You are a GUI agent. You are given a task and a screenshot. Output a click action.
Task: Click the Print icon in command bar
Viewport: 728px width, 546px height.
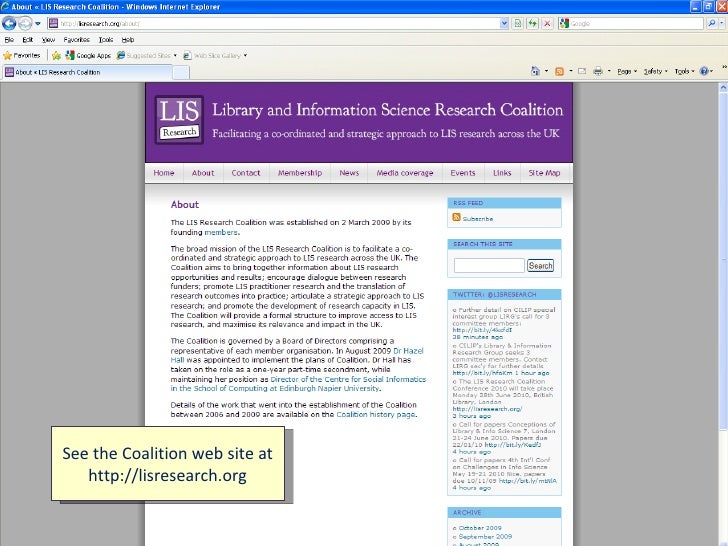pyautogui.click(x=598, y=71)
